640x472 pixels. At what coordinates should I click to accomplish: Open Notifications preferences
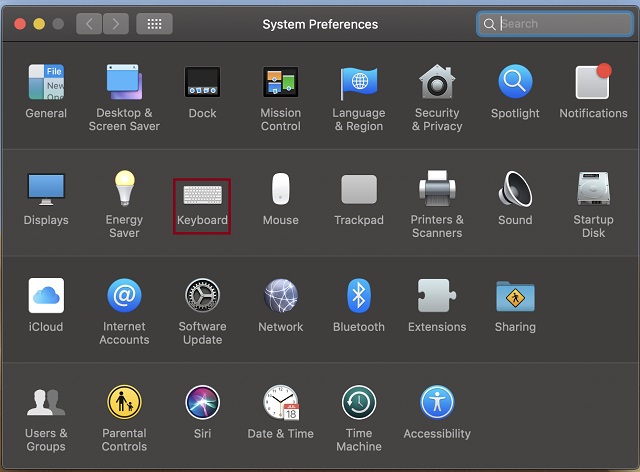(x=593, y=91)
